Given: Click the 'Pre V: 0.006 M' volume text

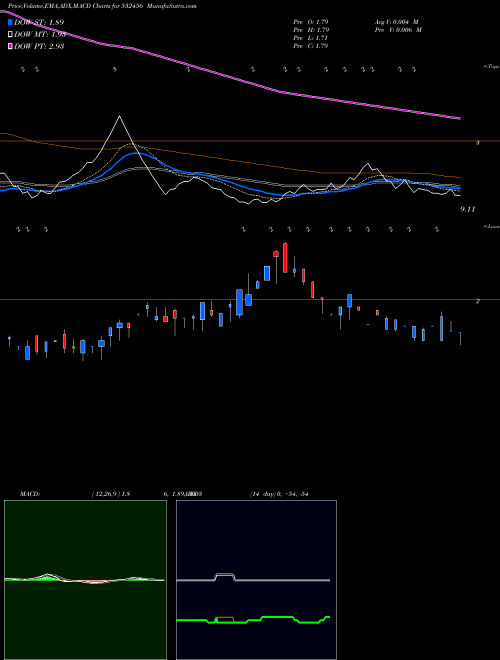Looking at the screenshot, I should pos(399,30).
